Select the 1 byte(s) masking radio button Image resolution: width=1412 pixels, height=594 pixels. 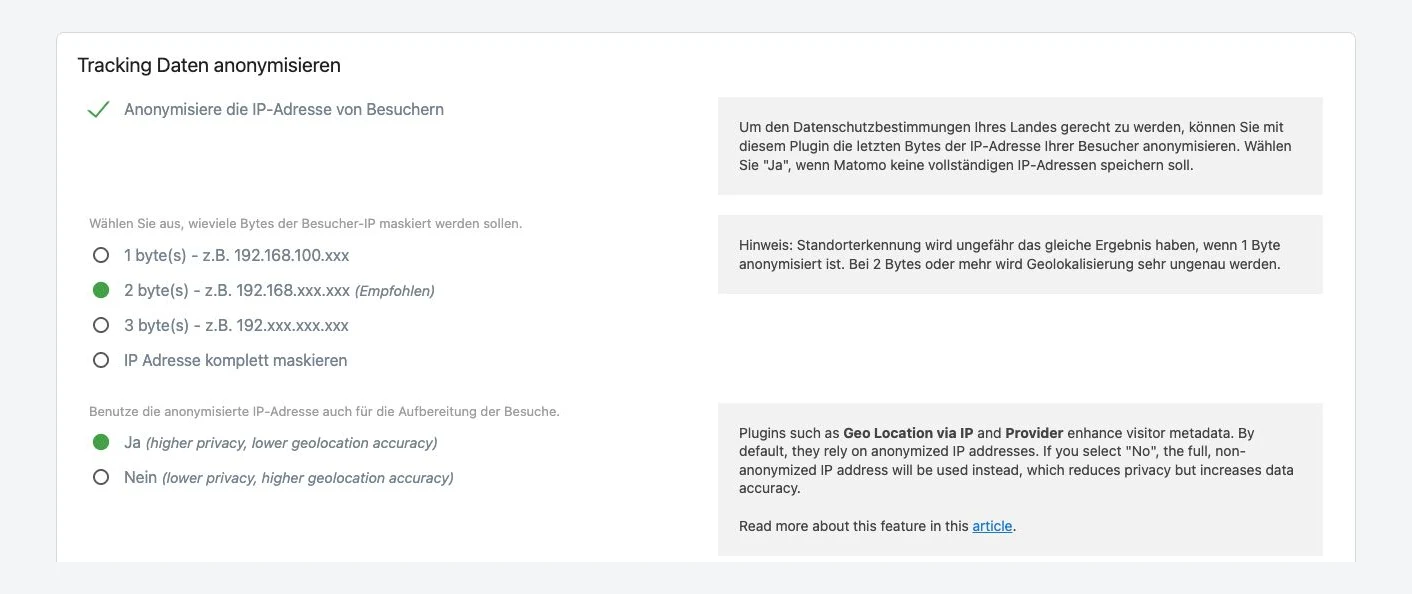101,255
